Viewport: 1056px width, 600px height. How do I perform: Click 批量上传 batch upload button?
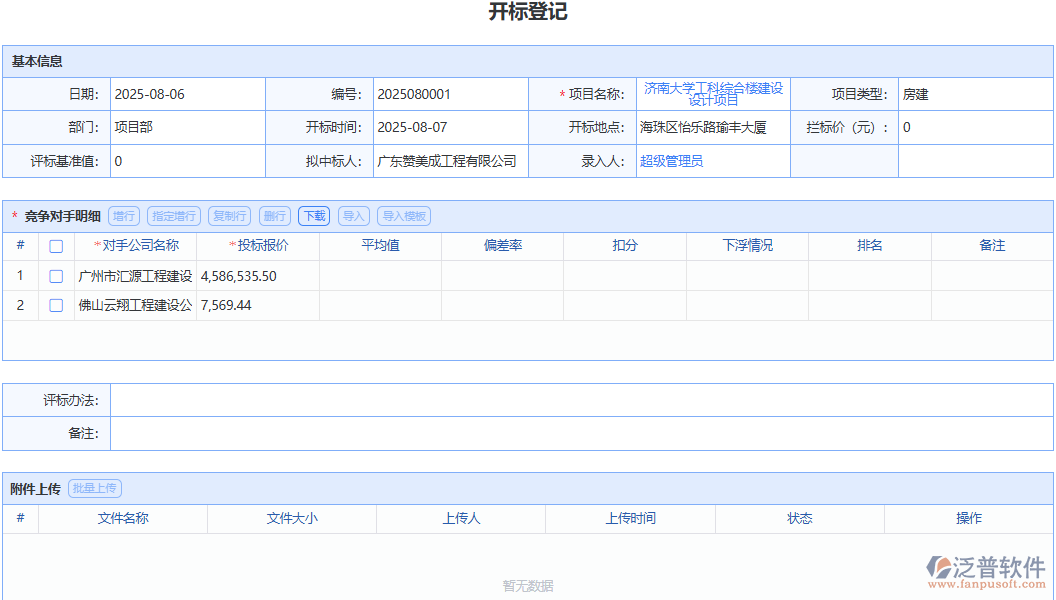94,488
